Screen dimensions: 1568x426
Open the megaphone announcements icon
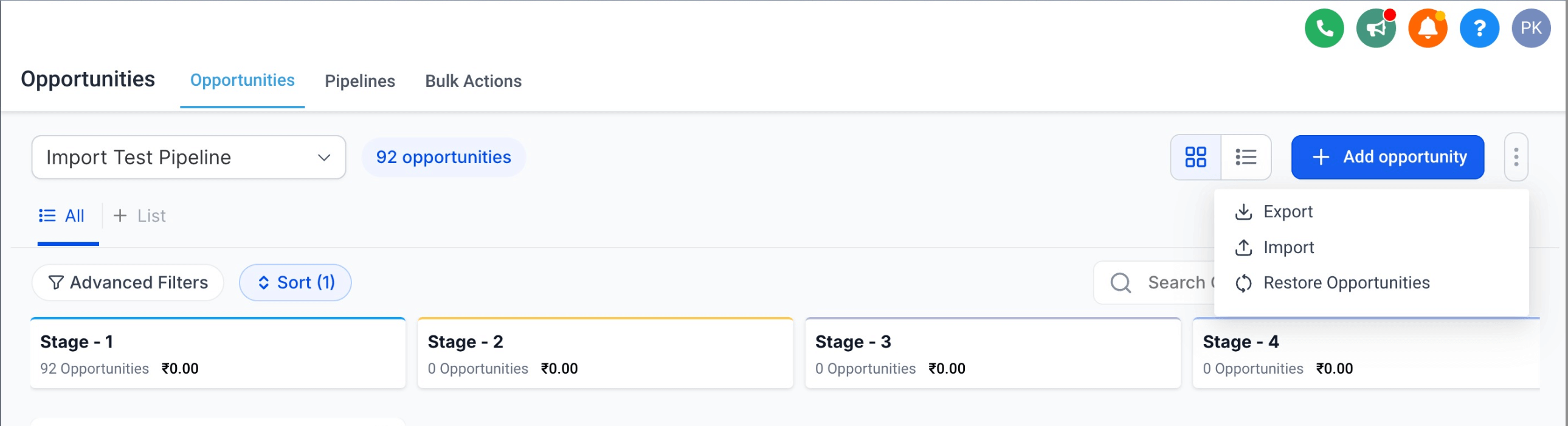tap(1376, 28)
